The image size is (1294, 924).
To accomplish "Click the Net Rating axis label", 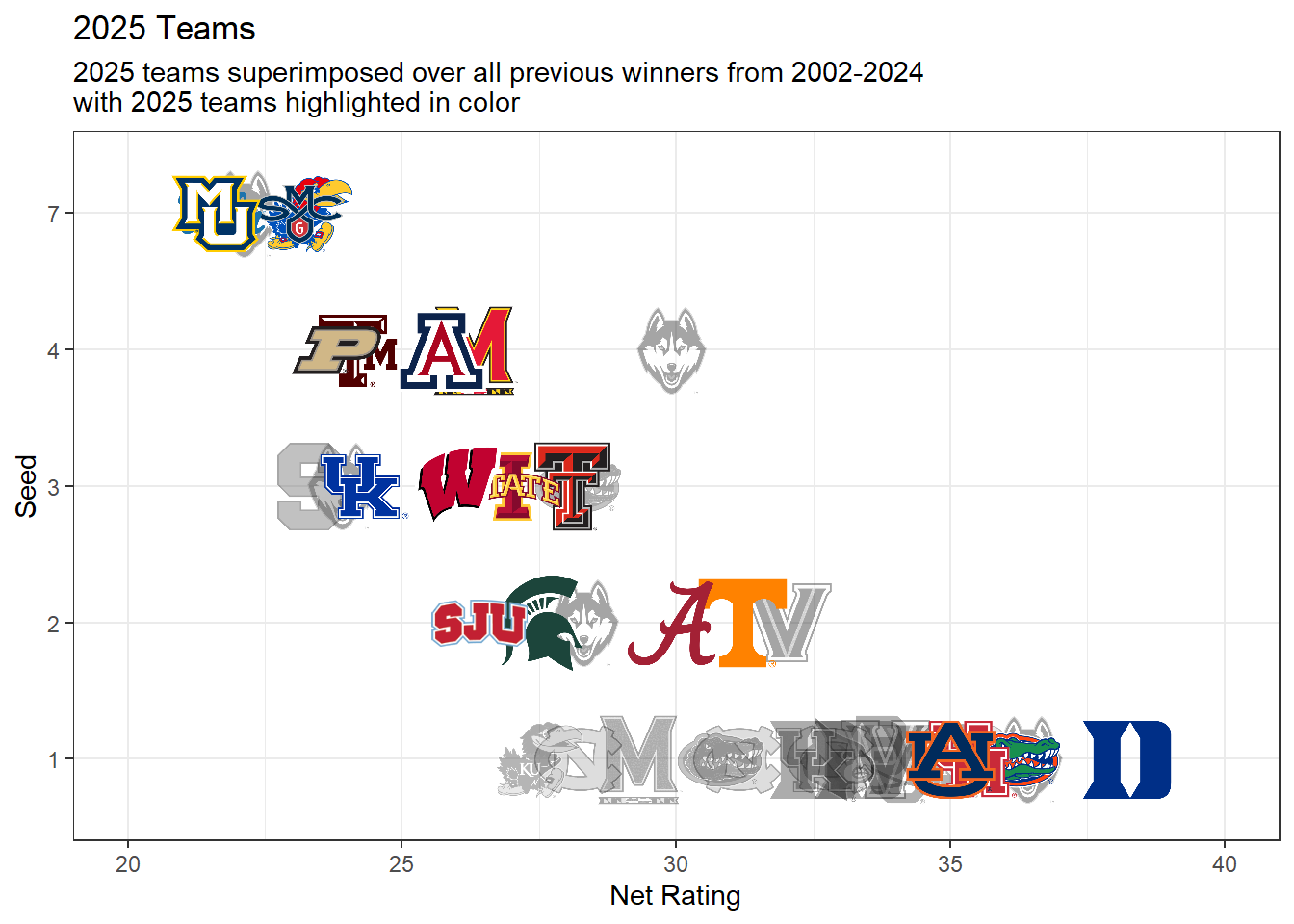I will (x=675, y=895).
